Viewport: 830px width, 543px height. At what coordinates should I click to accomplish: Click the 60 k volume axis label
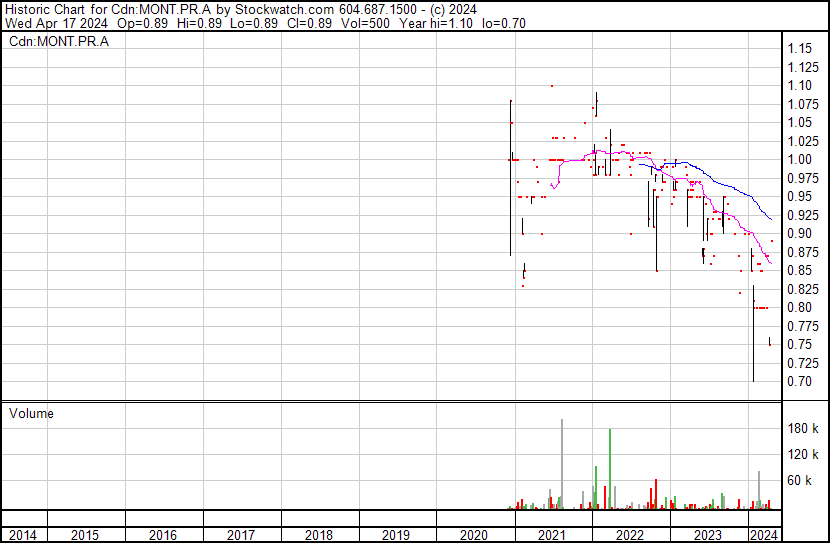799,481
